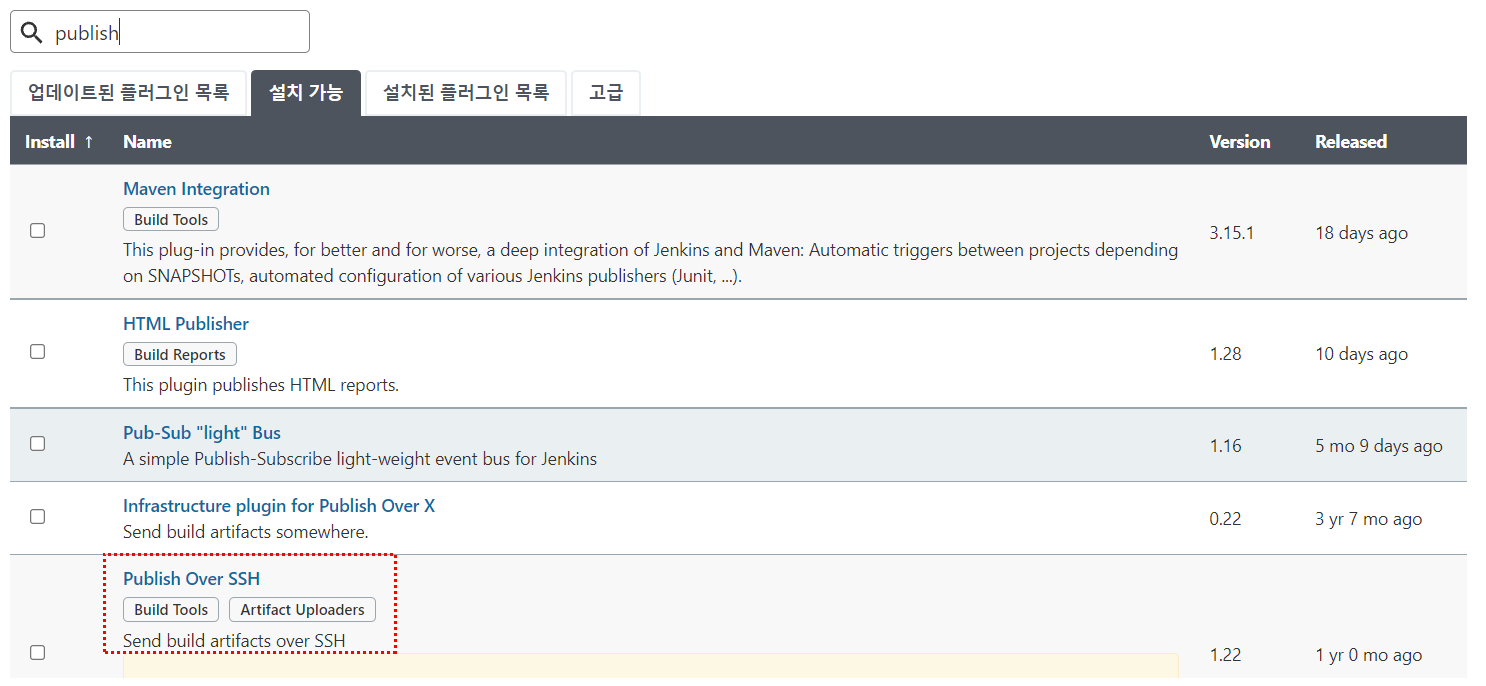Screen dimensions: 1486x686
Task: Click the '3 yr 7 mo ago' release text
Action: tap(1368, 519)
